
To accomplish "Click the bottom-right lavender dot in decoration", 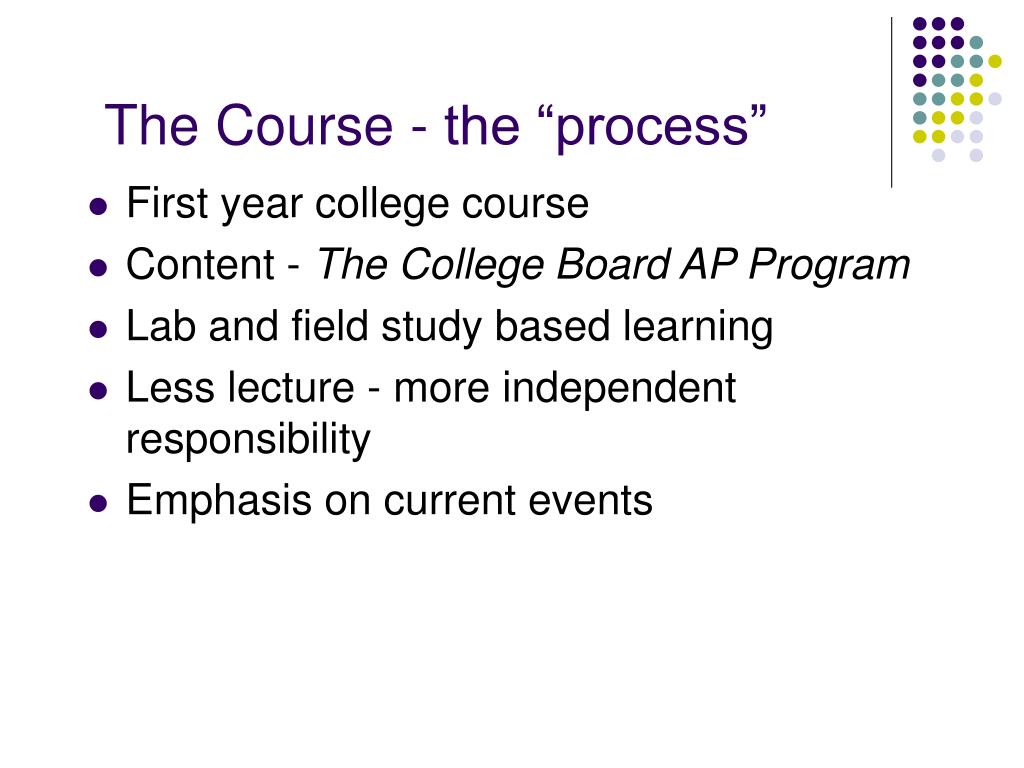I will [x=976, y=155].
